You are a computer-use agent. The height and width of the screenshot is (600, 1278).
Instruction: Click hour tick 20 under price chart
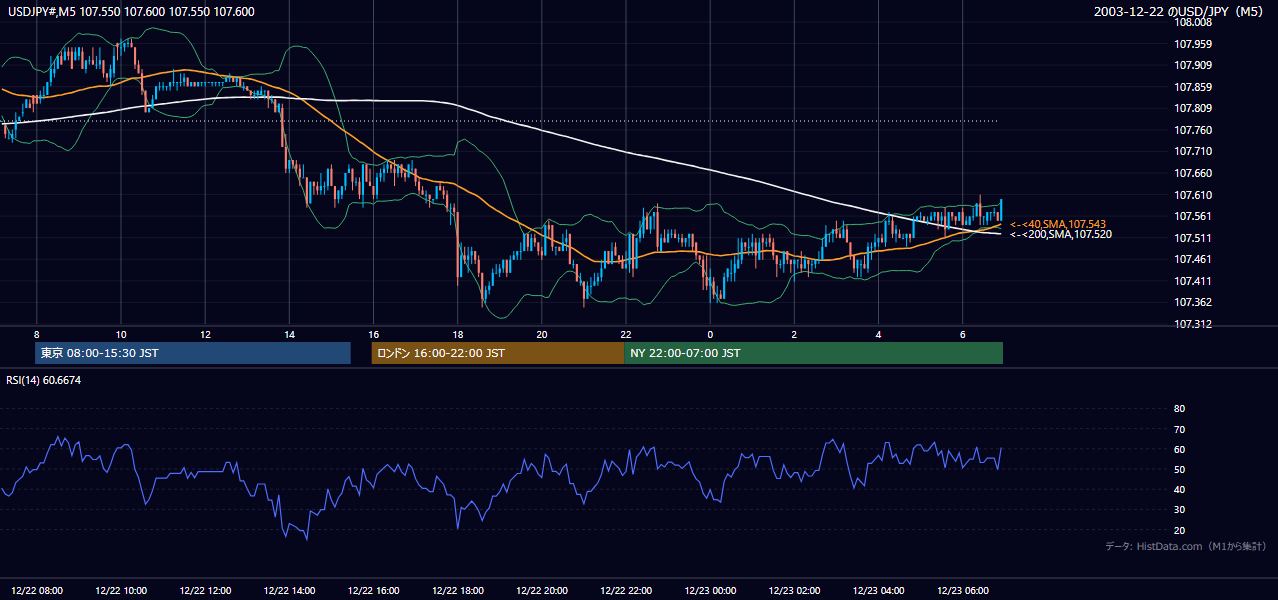542,334
